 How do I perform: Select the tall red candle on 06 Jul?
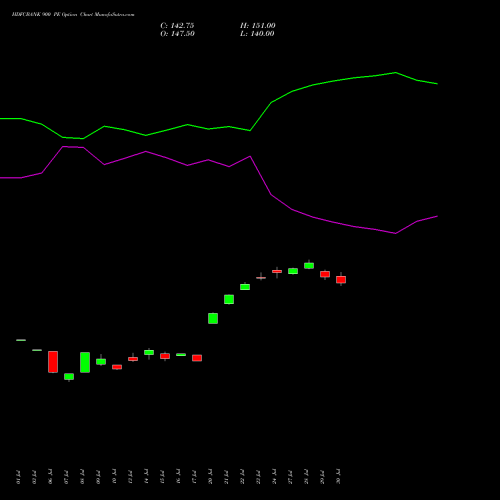(x=53, y=362)
